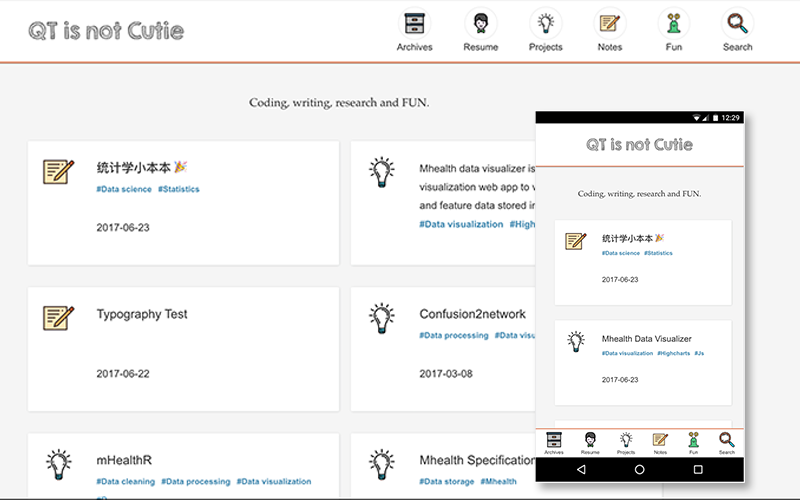Viewport: 800px width, 500px height.
Task: Tap the Archives icon in mobile bottom bar
Action: 554,440
